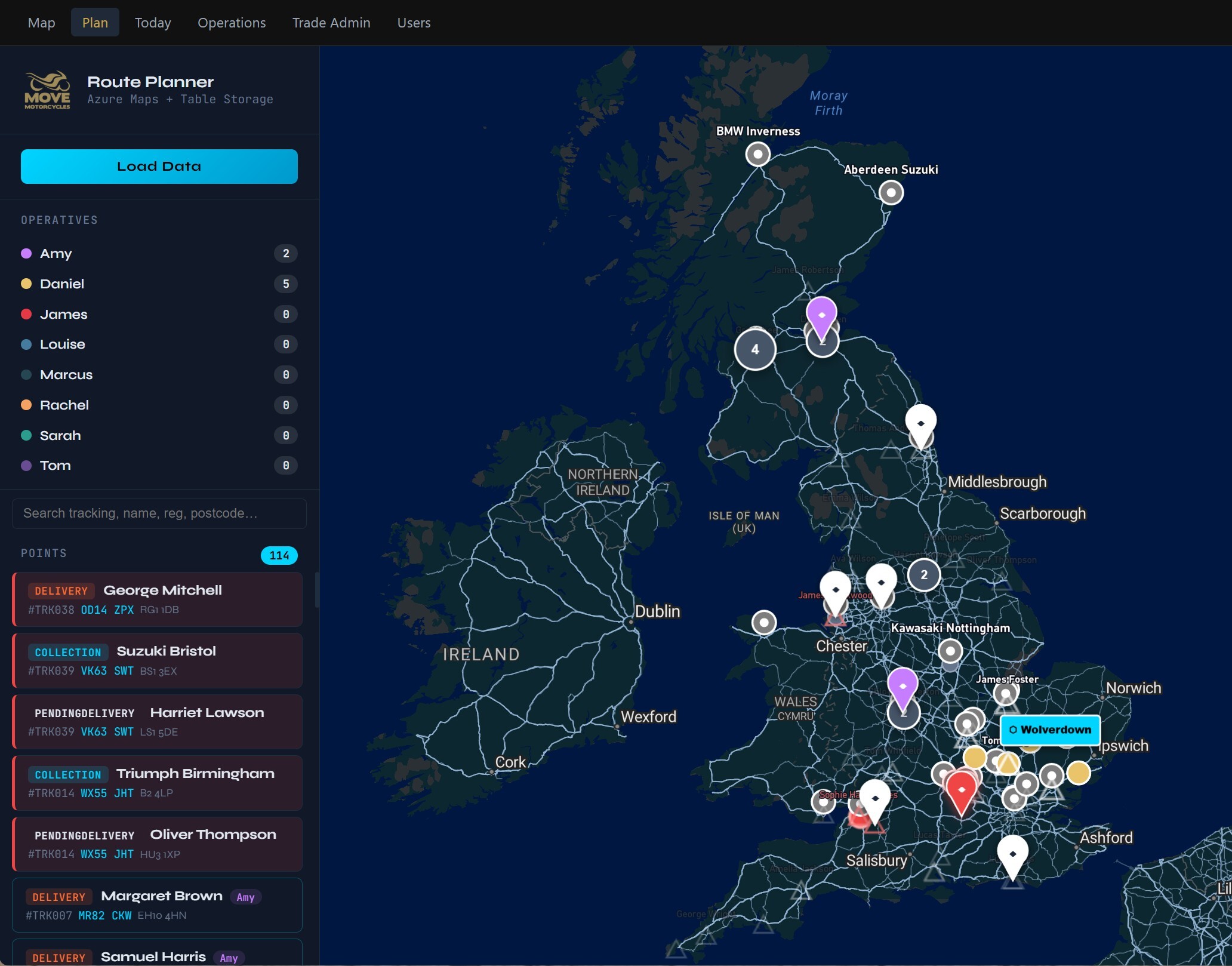Click the James Foster map marker

[1006, 694]
